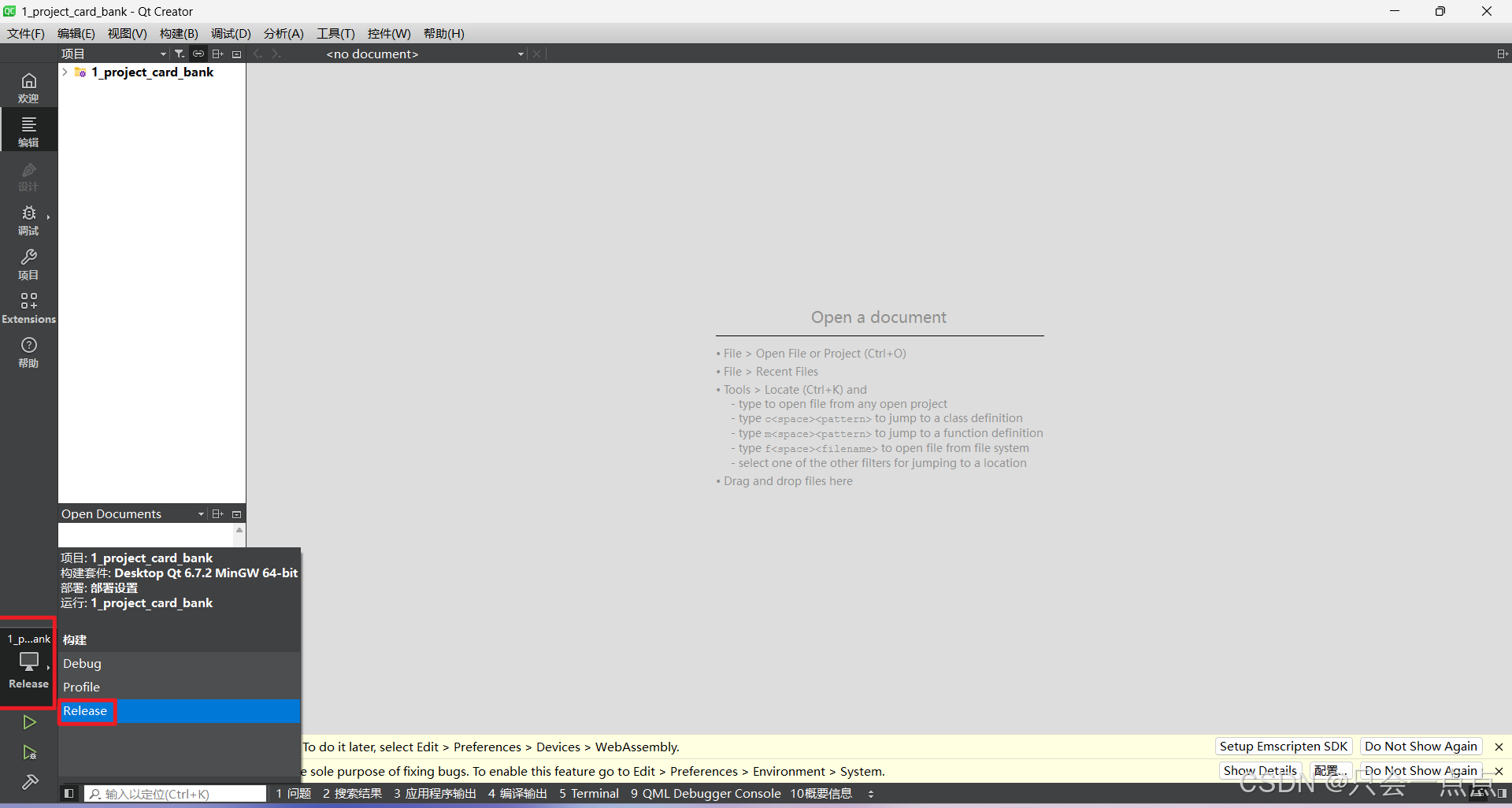Viewport: 1512px width, 808px height.
Task: Open the 工具(T) menu
Action: tap(335, 33)
